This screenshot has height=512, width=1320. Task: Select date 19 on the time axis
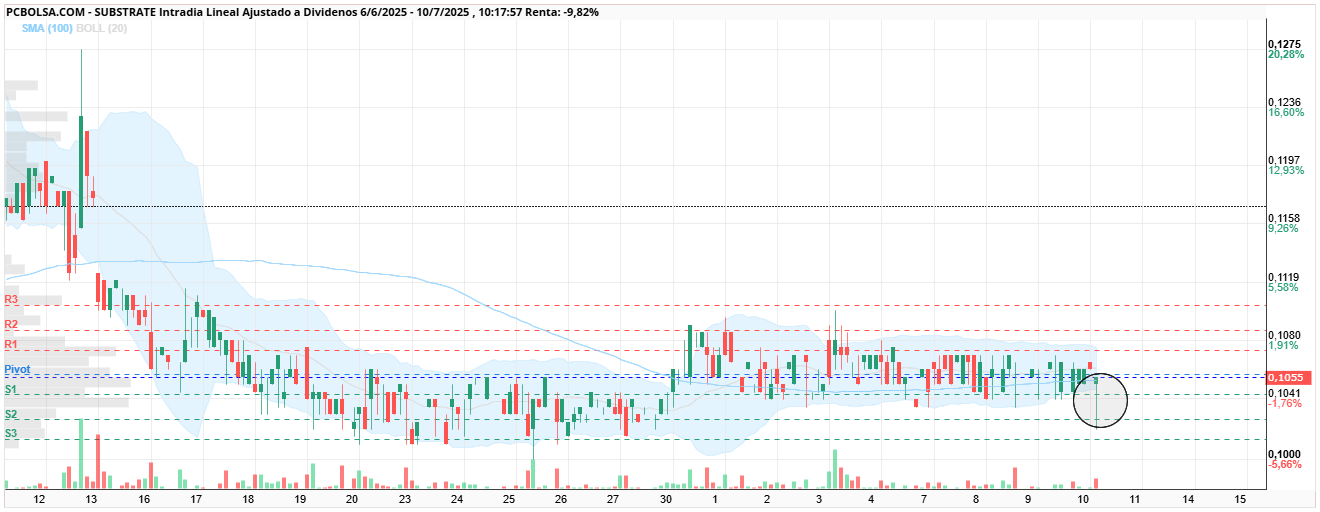(x=299, y=498)
